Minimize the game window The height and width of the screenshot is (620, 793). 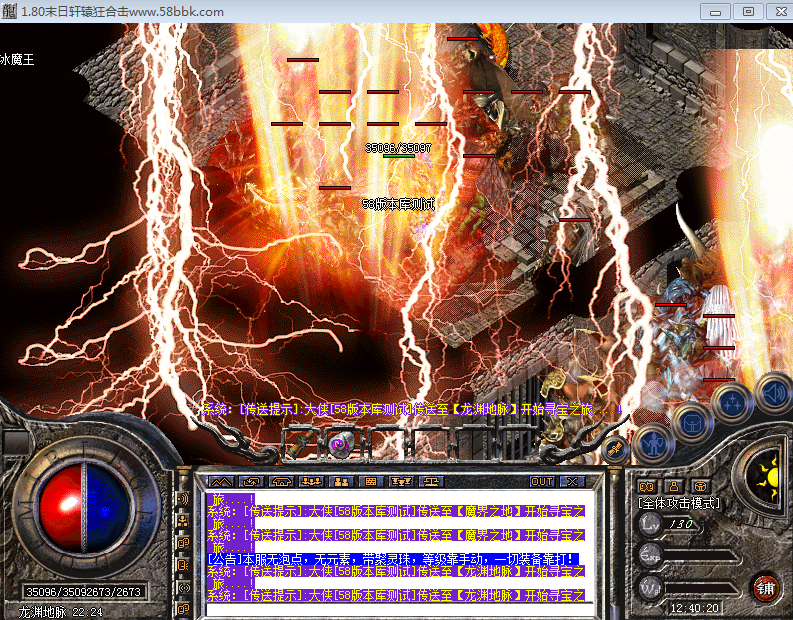pyautogui.click(x=715, y=11)
